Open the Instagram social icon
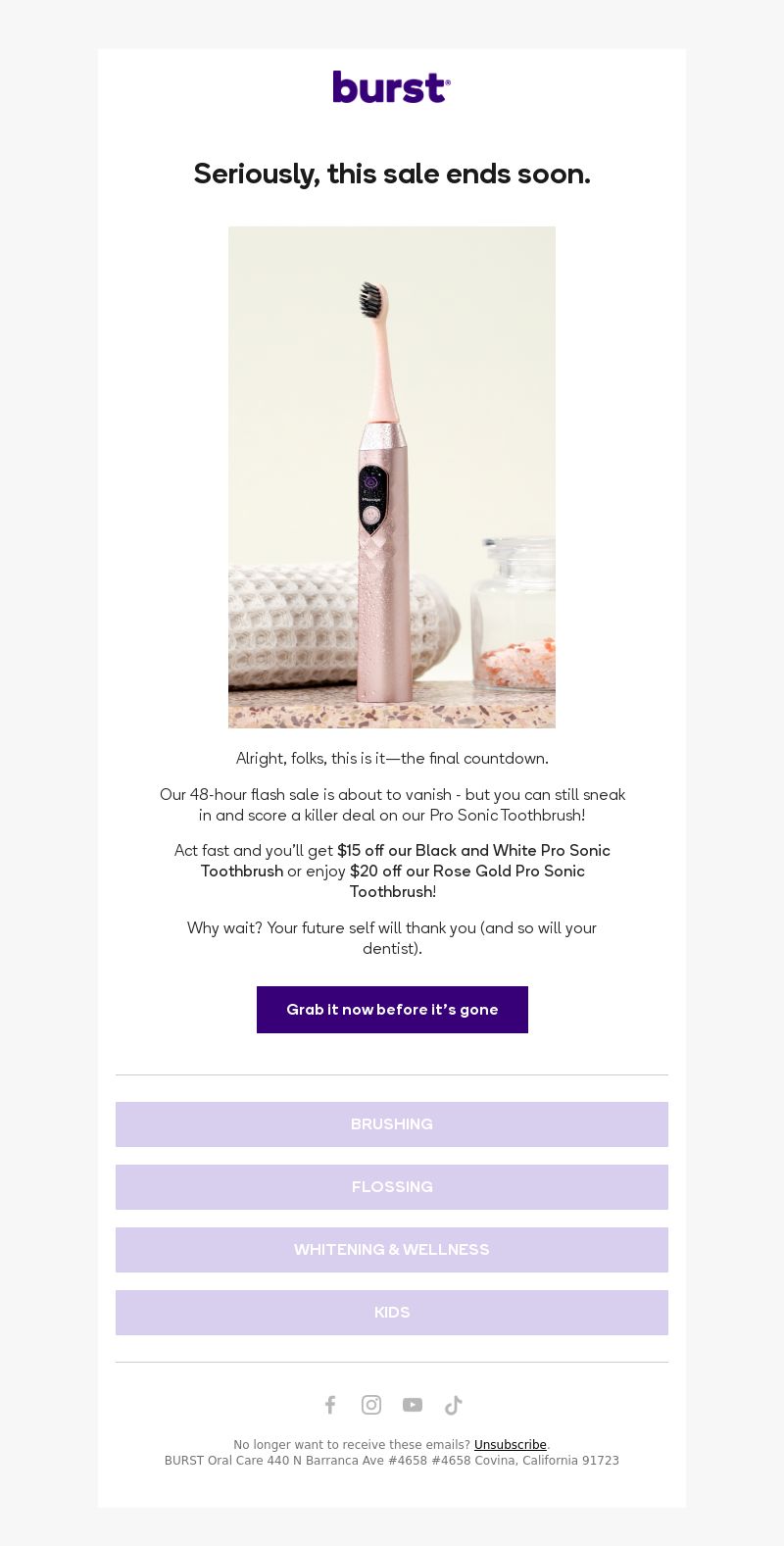Image resolution: width=784 pixels, height=1546 pixels. tap(371, 1405)
